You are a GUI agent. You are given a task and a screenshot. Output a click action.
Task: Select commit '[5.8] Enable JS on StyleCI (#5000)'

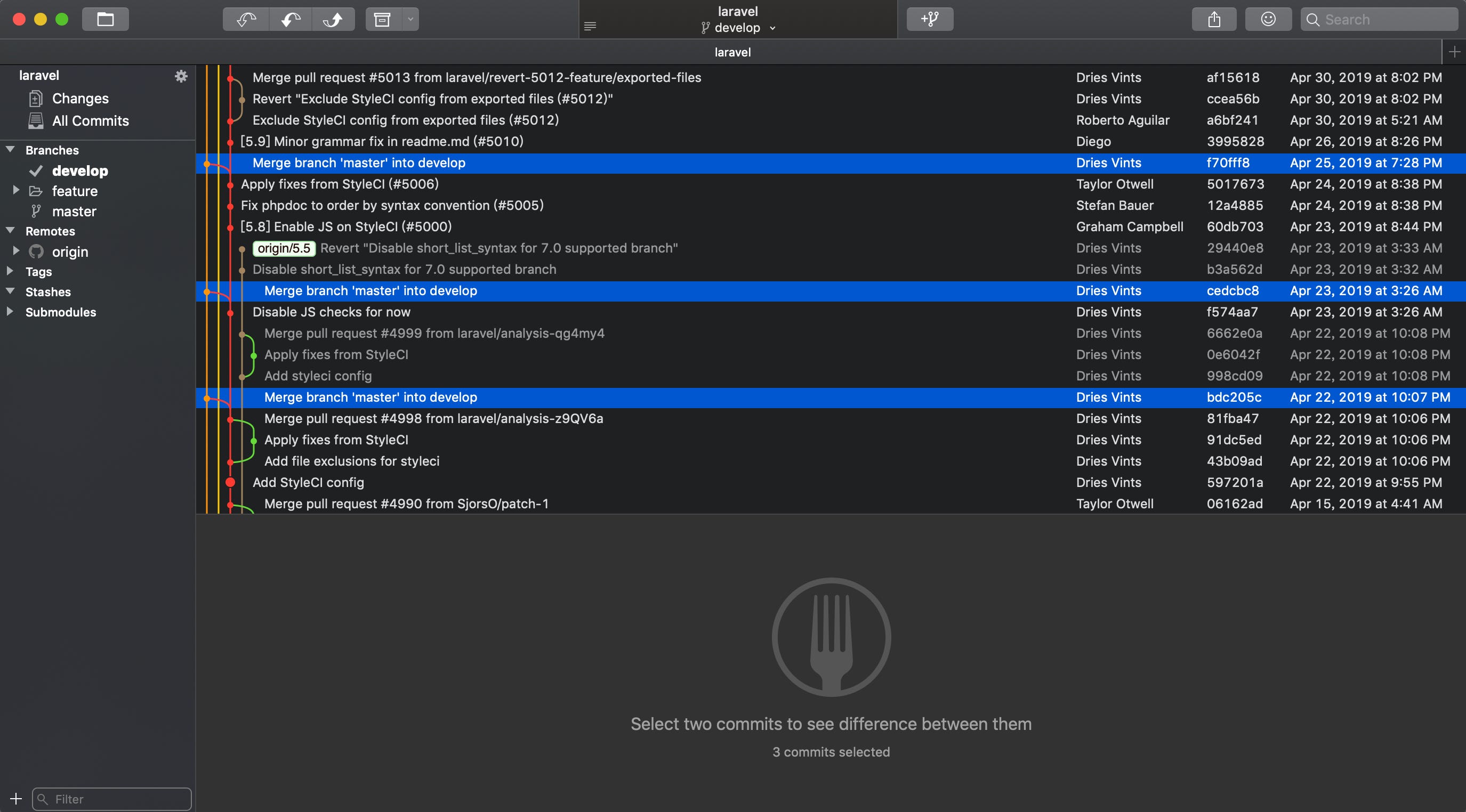[831, 227]
